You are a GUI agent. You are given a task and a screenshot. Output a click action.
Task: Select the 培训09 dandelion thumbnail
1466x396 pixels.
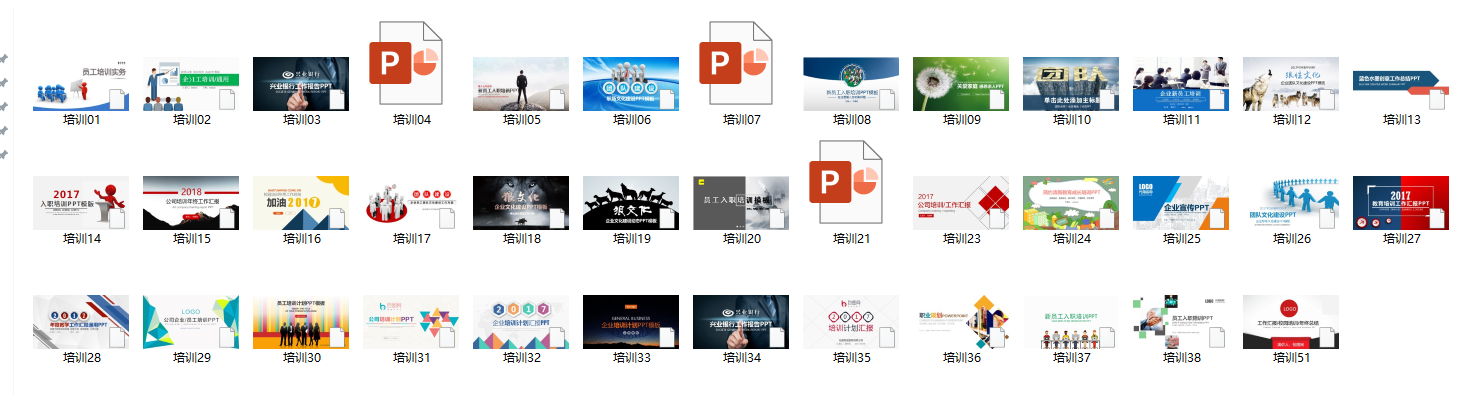click(x=961, y=84)
